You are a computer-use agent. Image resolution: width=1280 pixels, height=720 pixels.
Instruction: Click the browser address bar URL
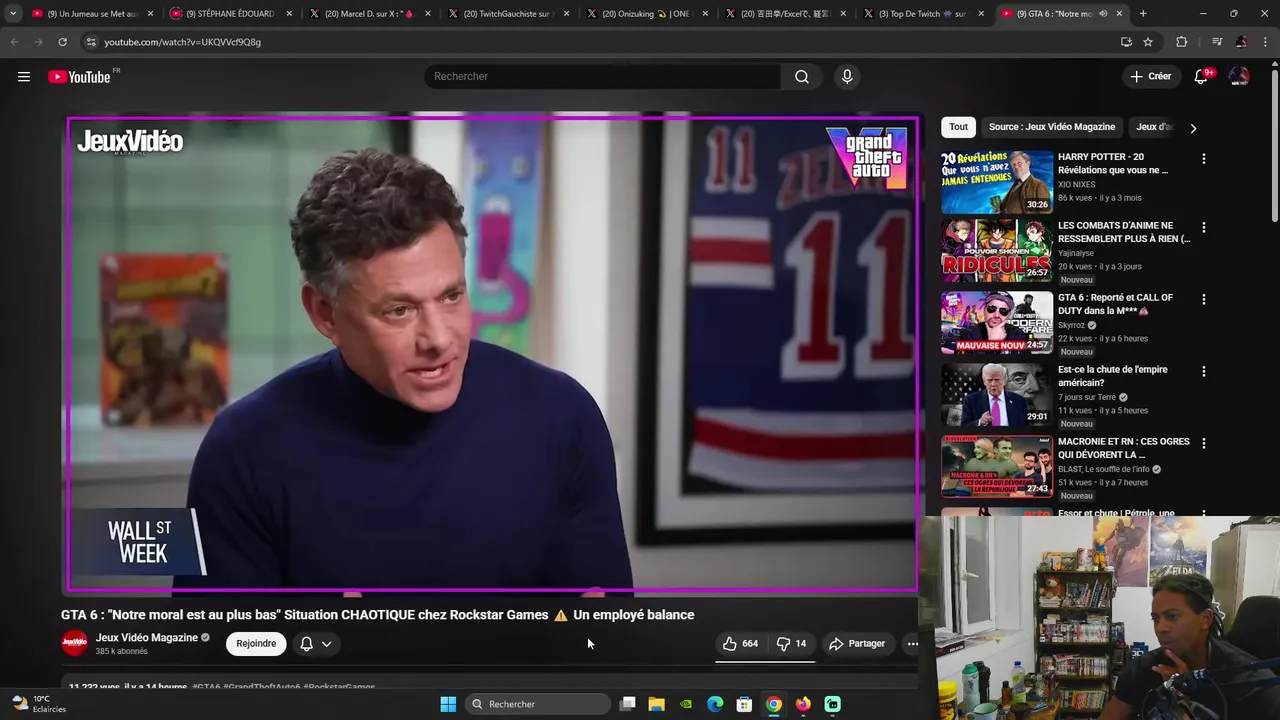click(182, 42)
